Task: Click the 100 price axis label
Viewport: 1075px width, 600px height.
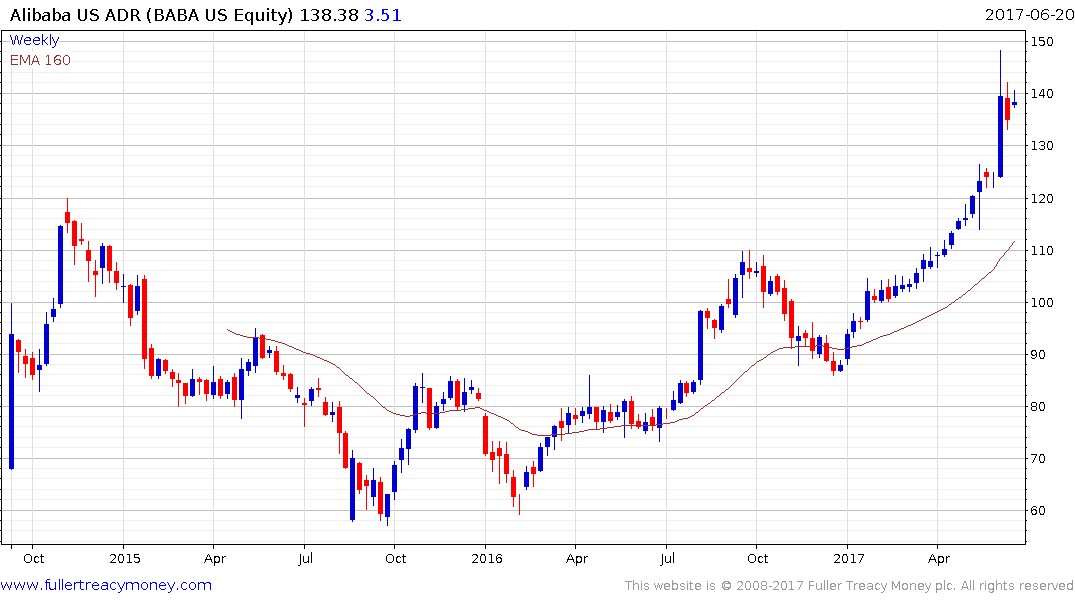Action: (x=1042, y=303)
